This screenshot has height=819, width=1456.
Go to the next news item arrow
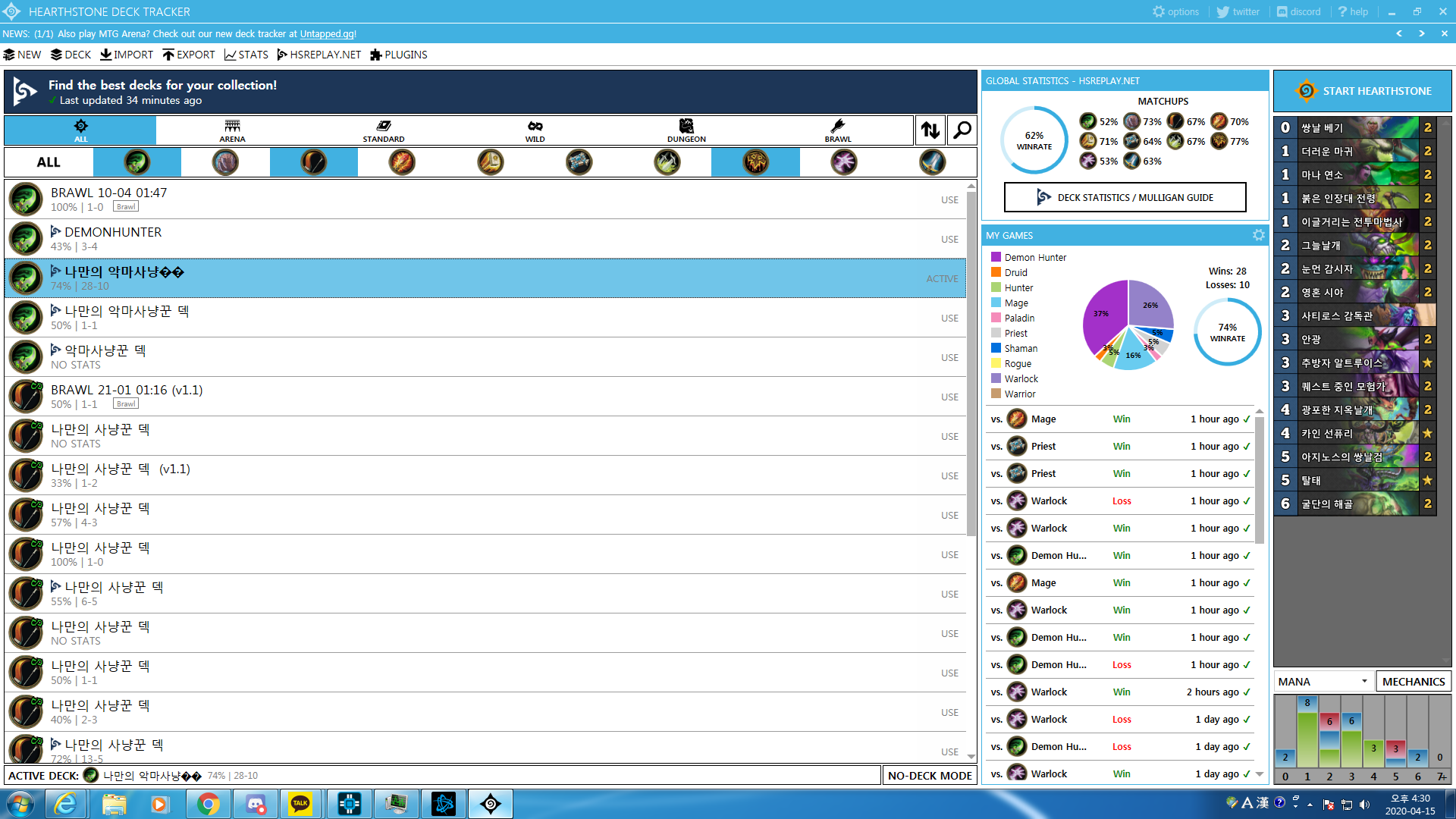1422,33
